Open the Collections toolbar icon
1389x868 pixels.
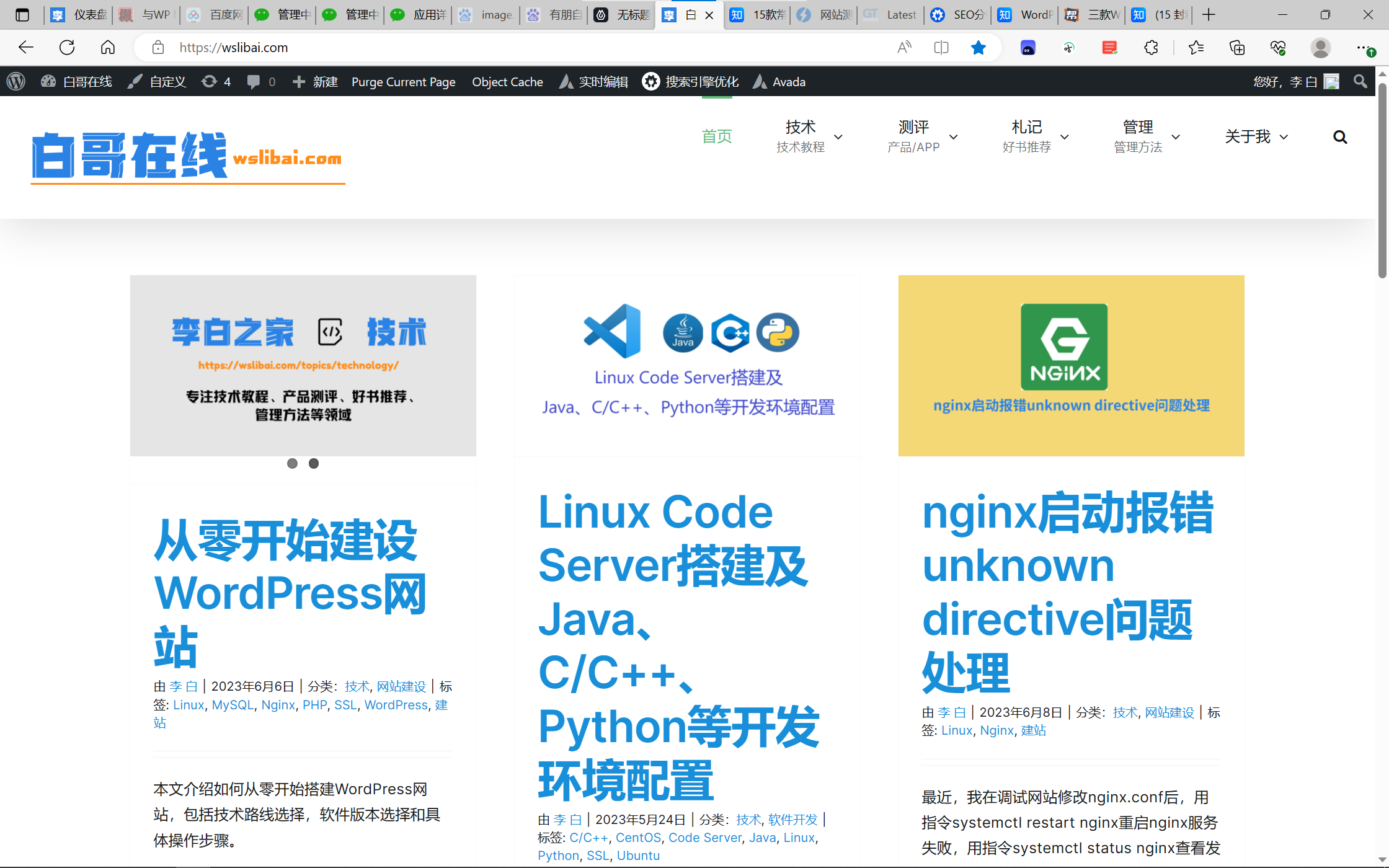(1237, 47)
